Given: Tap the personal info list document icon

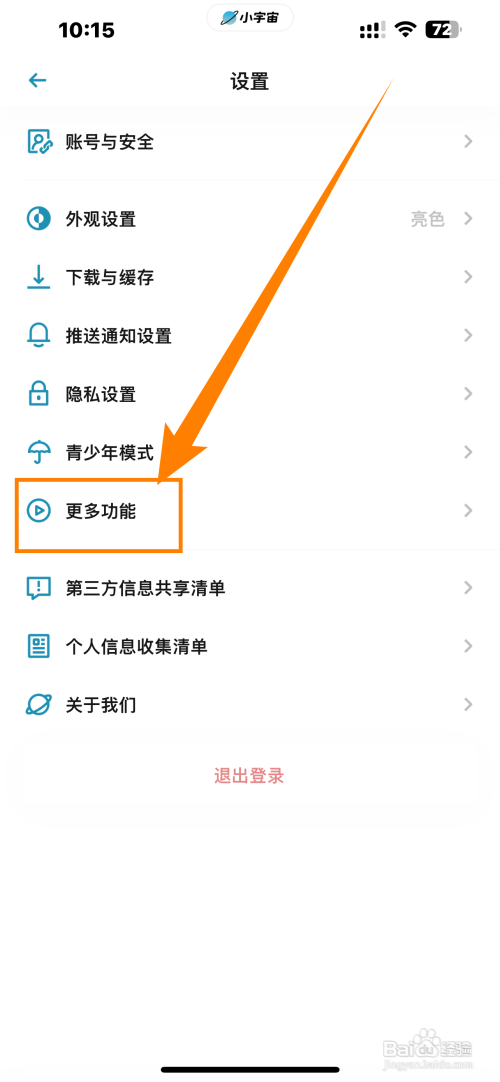Looking at the screenshot, I should click(39, 647).
